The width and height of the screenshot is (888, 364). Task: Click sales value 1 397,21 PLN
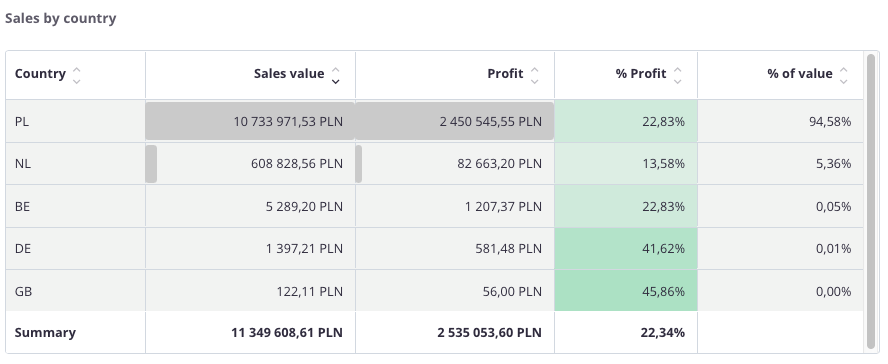304,249
